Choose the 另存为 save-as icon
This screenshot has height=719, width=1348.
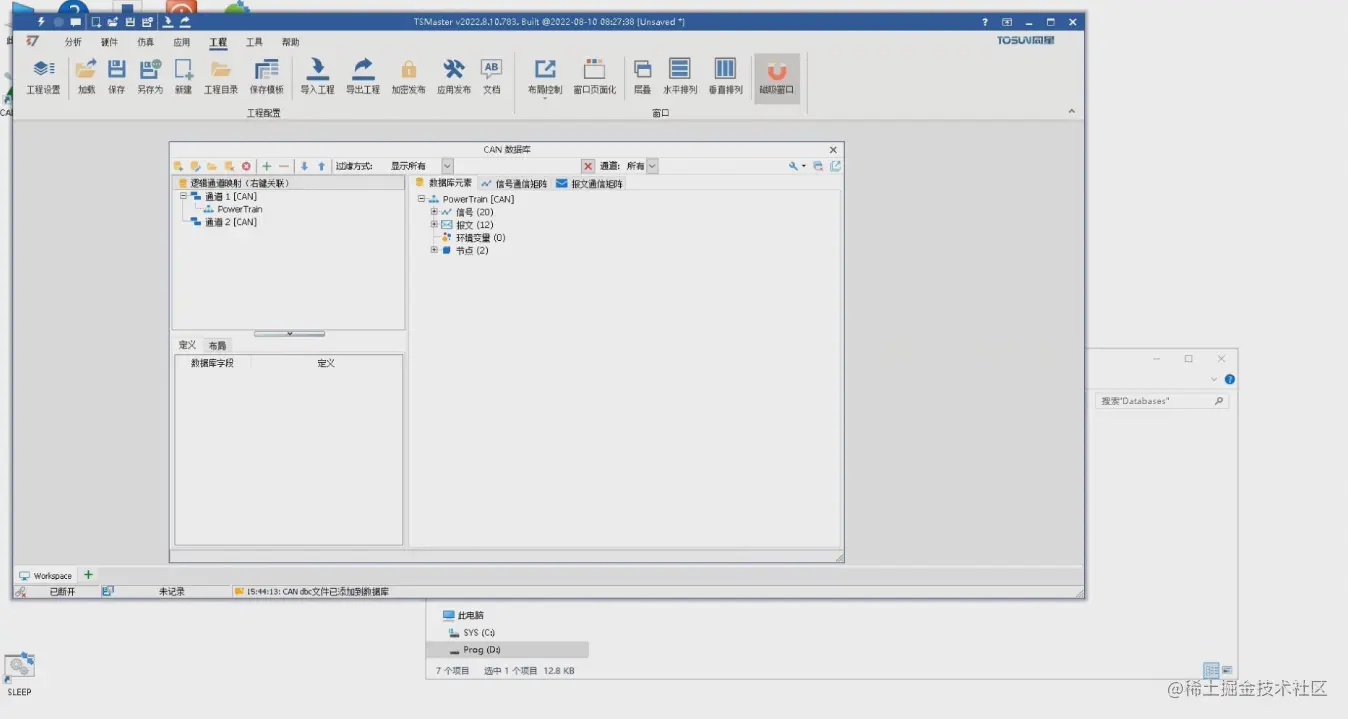[x=150, y=77]
